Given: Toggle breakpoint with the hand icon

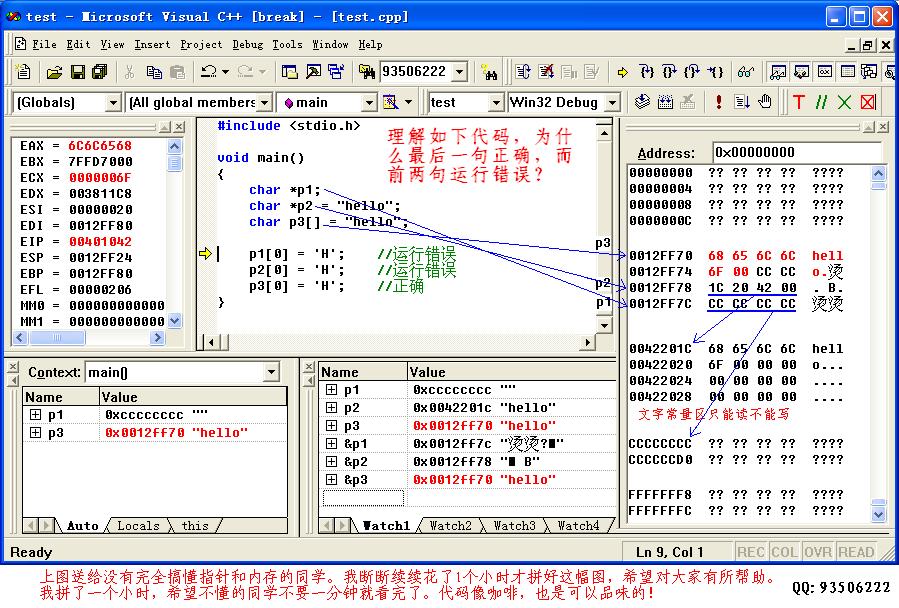Looking at the screenshot, I should [765, 102].
